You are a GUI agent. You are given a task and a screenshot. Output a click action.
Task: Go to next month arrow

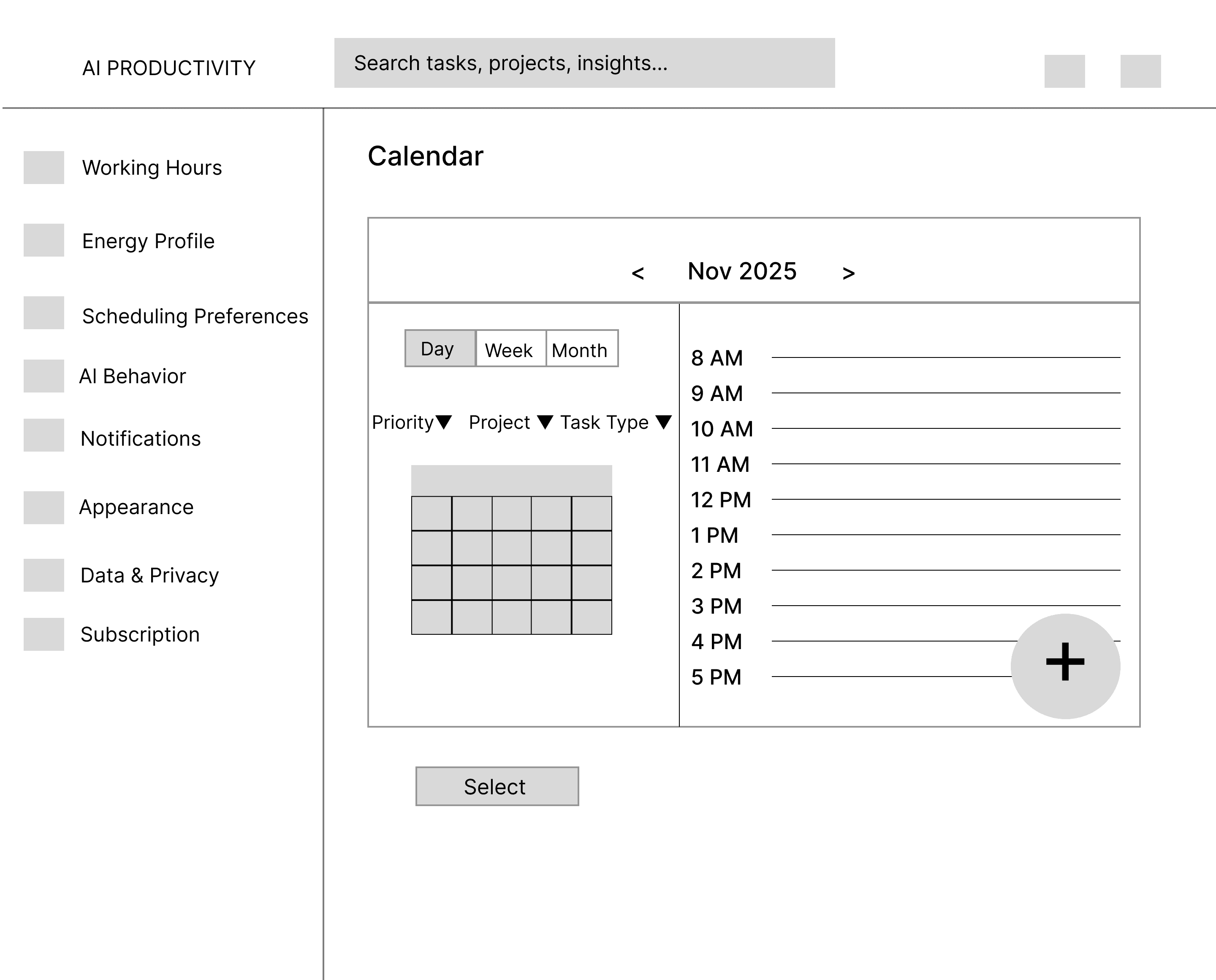[848, 273]
